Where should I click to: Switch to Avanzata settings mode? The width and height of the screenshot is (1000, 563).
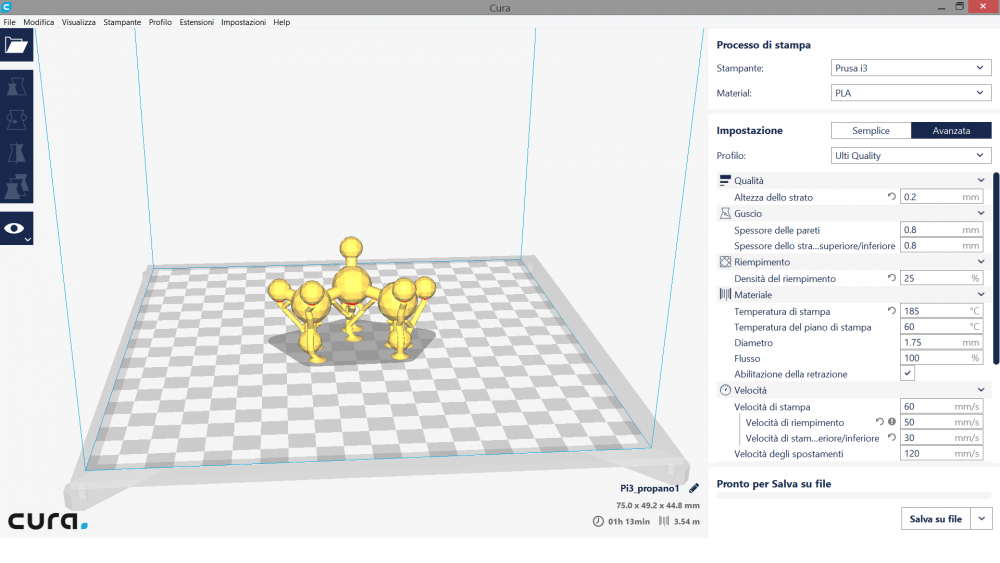click(x=951, y=131)
